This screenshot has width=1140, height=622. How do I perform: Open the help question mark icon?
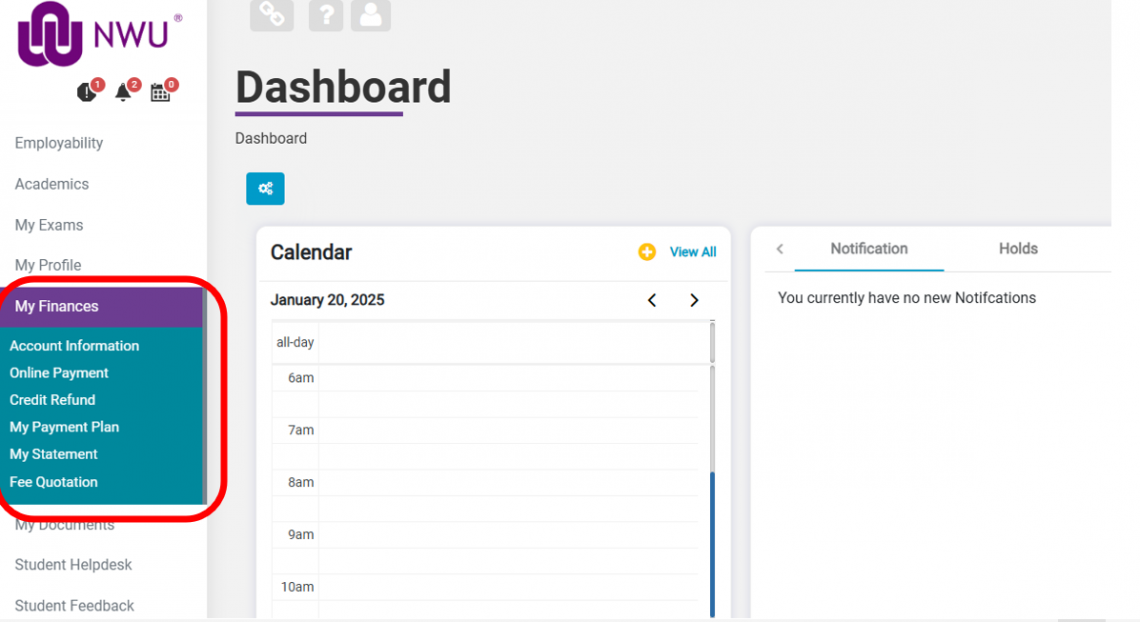point(326,14)
